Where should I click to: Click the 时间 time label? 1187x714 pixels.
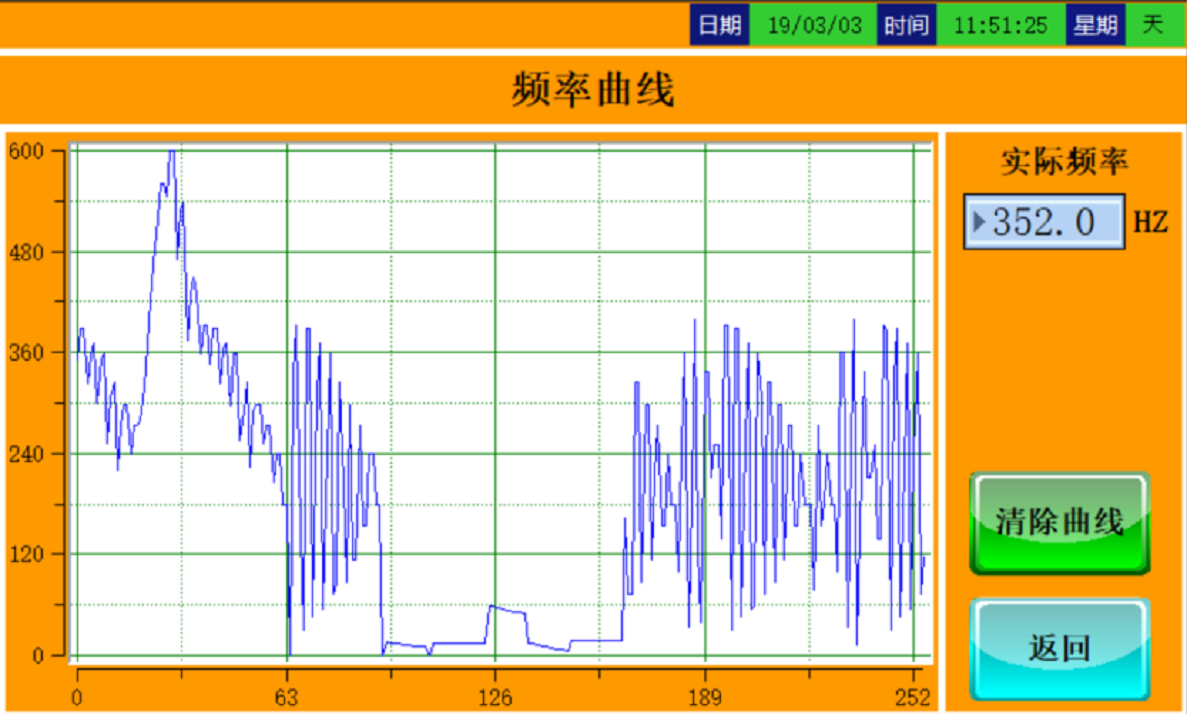tap(906, 25)
